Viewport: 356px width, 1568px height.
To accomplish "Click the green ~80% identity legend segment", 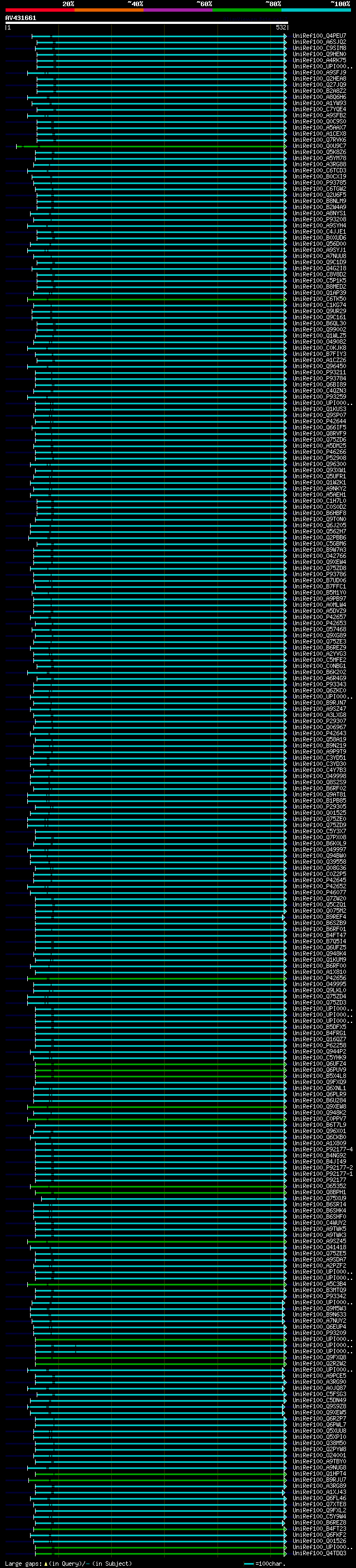I will tap(247, 10).
